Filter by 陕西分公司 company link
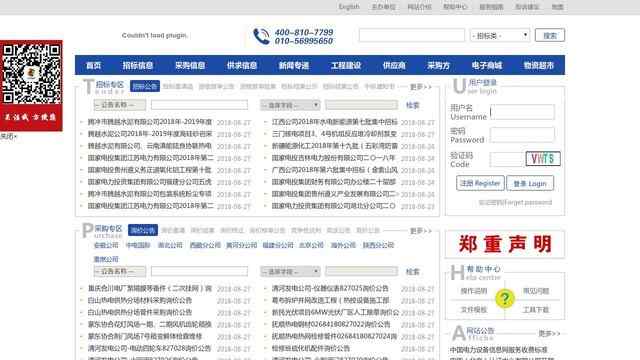This screenshot has height=360, width=640. [378, 245]
